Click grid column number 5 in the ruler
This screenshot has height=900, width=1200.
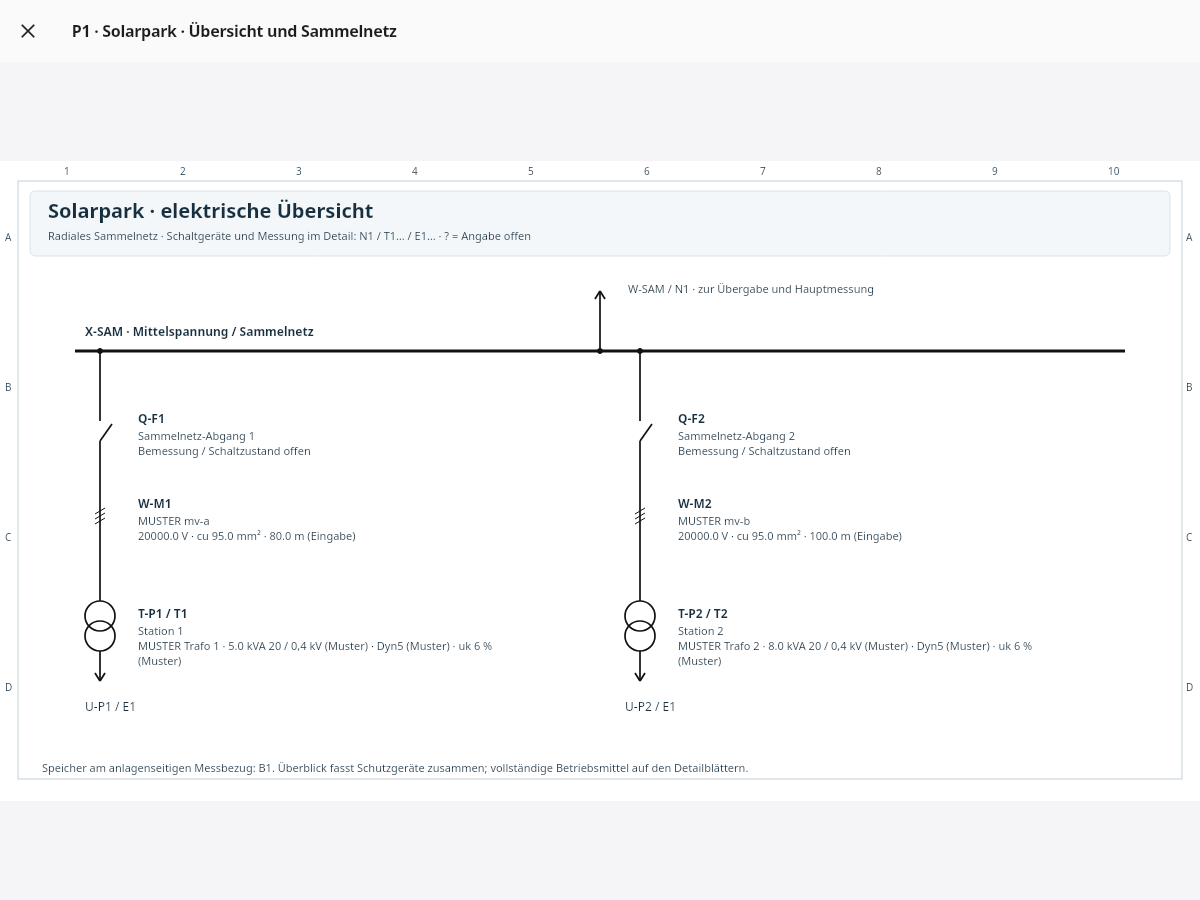(531, 171)
